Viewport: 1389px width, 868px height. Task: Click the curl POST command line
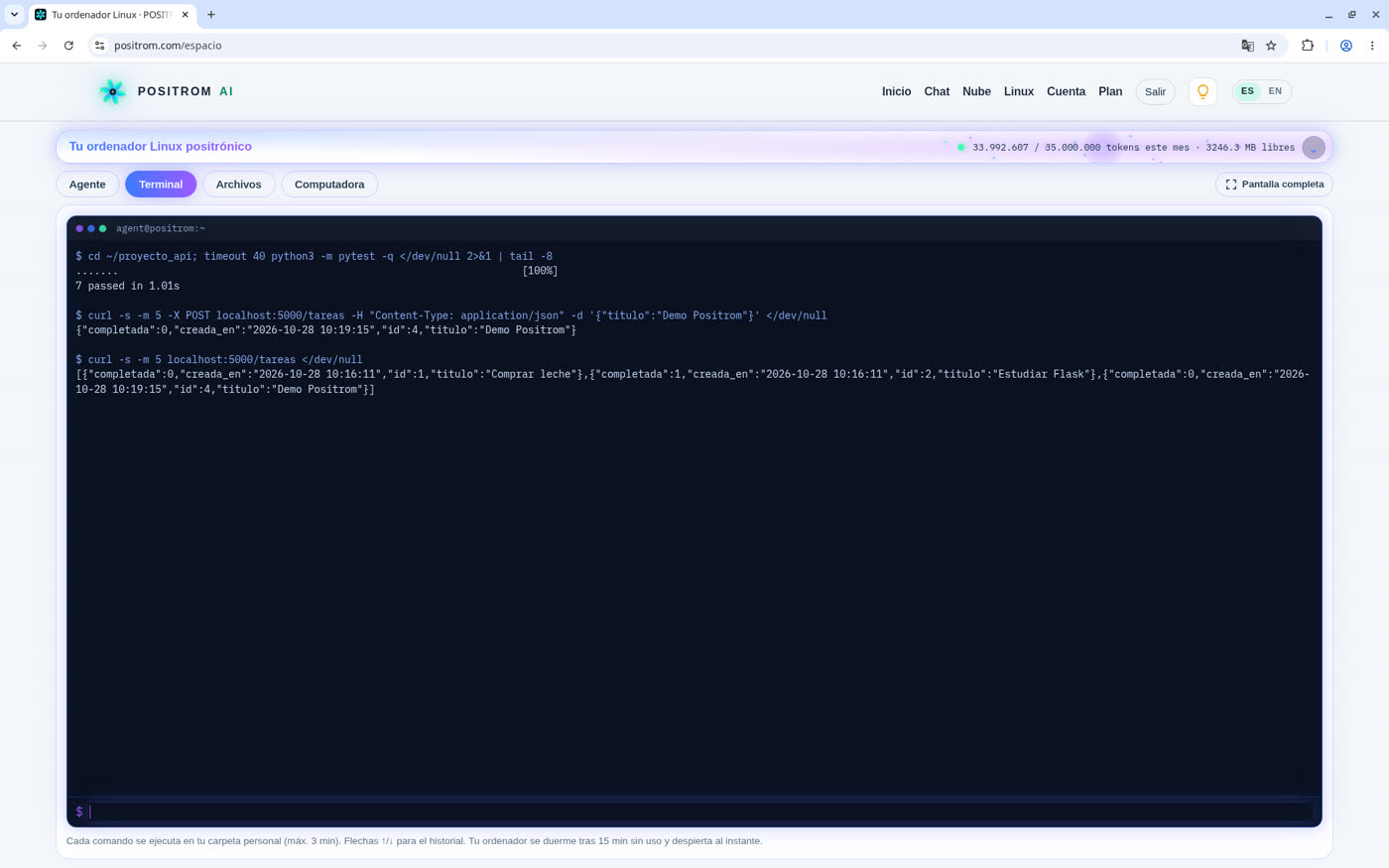[x=451, y=315]
